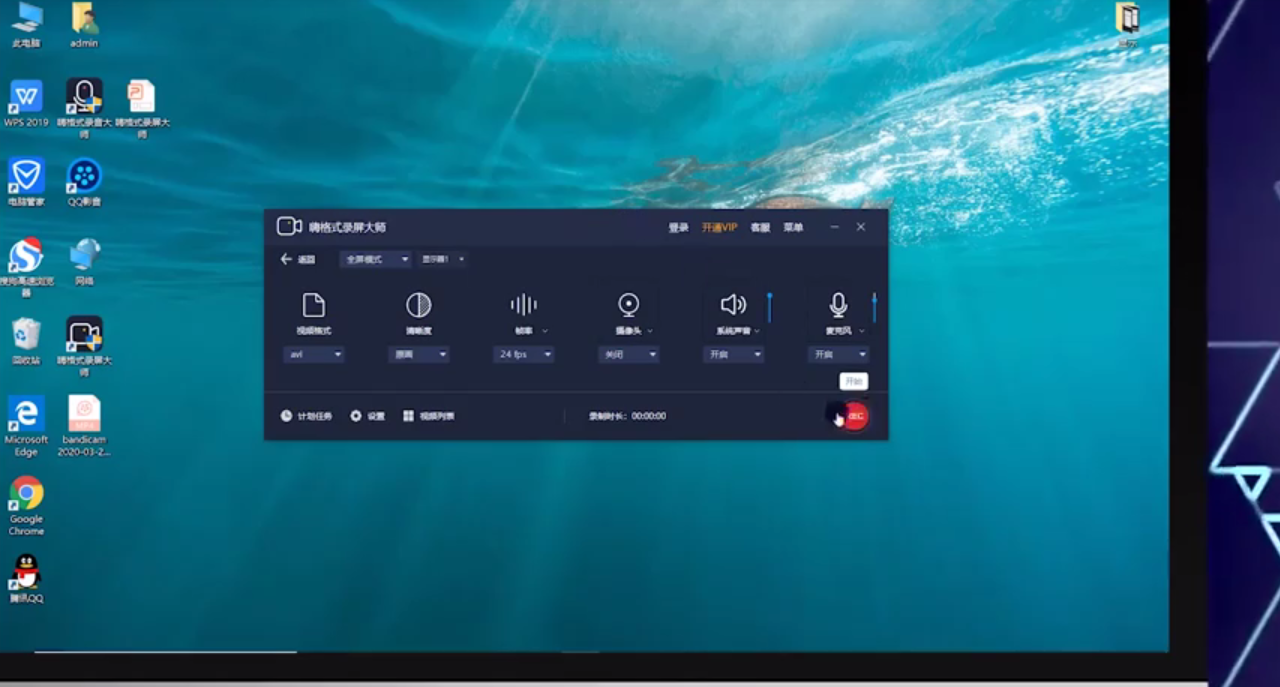Open the document file icon beside audio recorder
This screenshot has height=687, width=1280.
tap(142, 108)
